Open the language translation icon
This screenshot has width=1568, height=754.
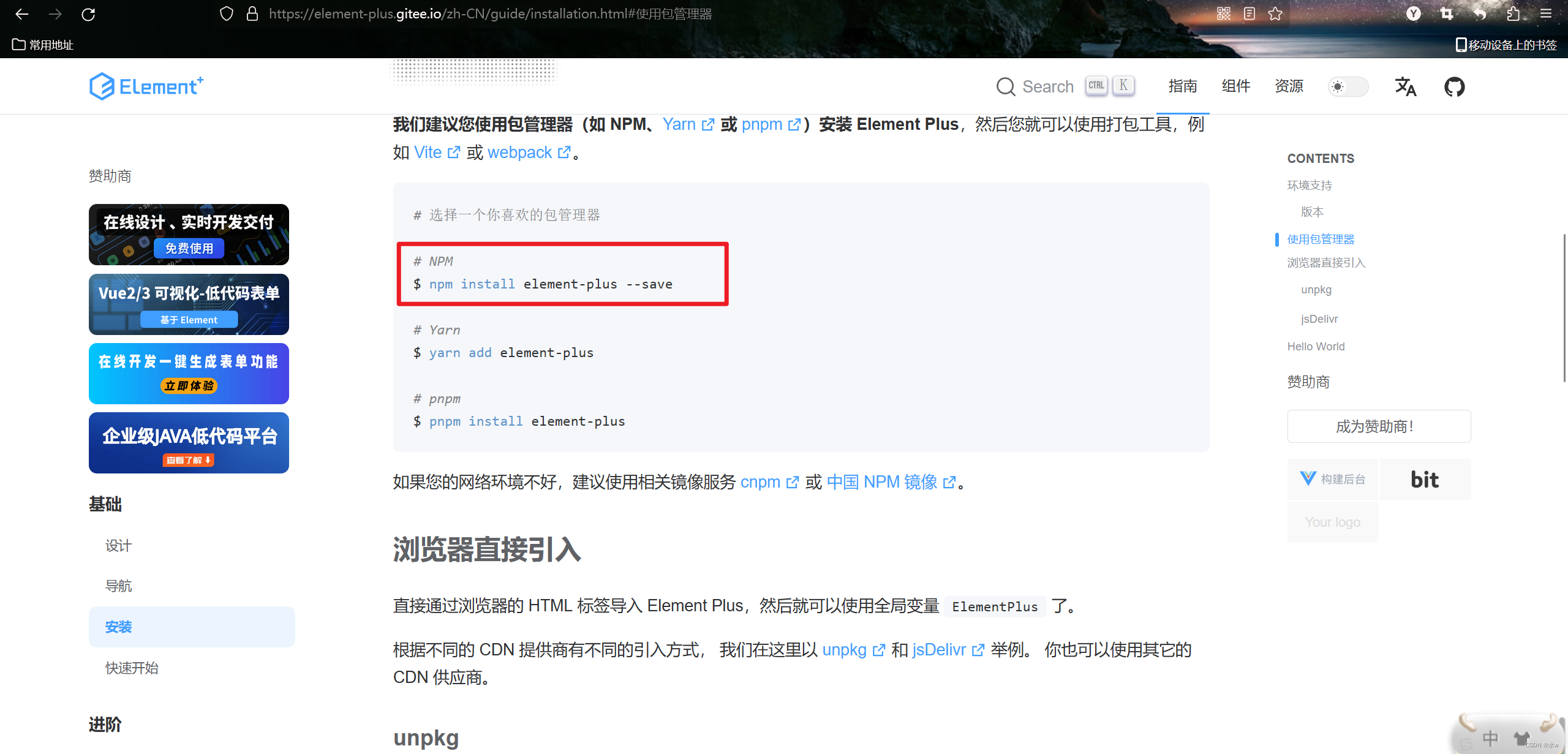1406,86
